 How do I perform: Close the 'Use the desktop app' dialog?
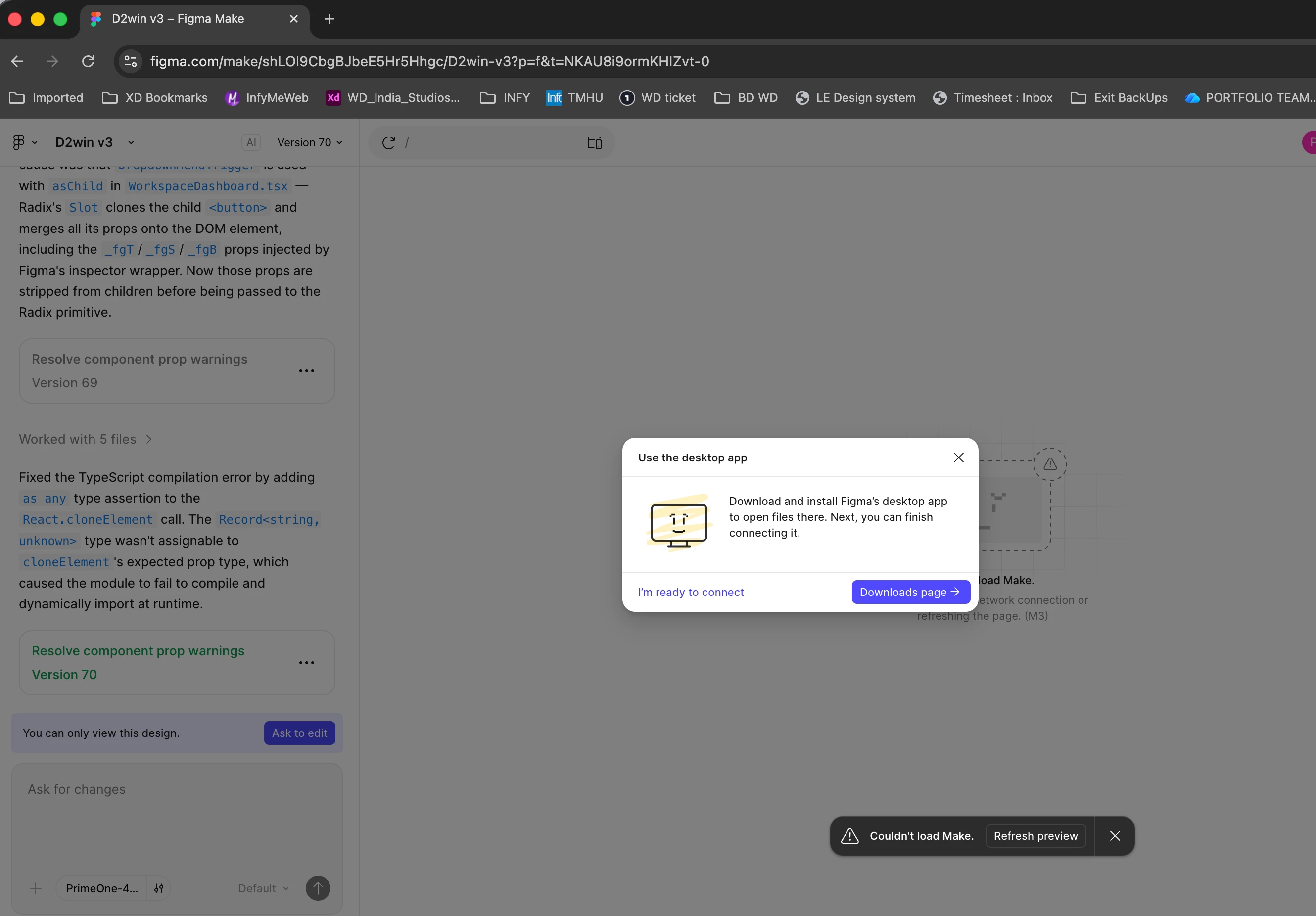point(958,457)
